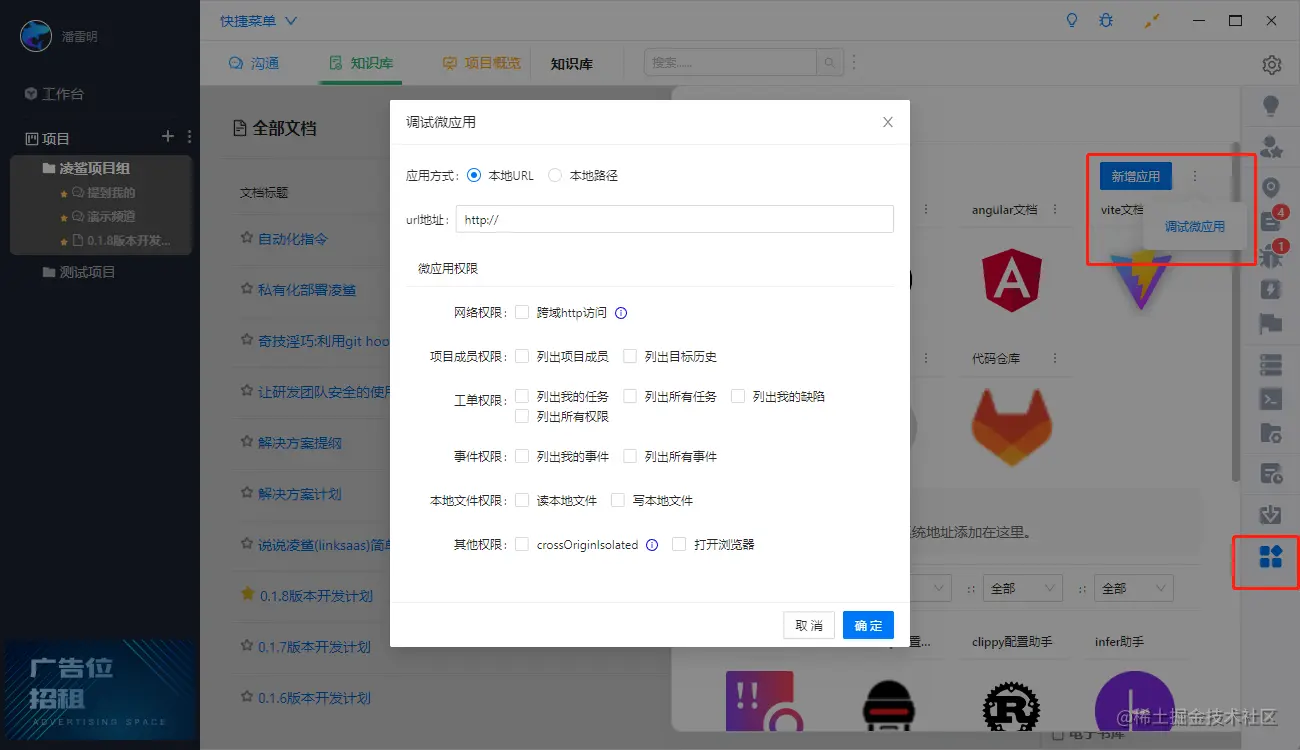The width and height of the screenshot is (1300, 750).
Task: Switch to the green 知识库 tab
Action: pyautogui.click(x=361, y=63)
